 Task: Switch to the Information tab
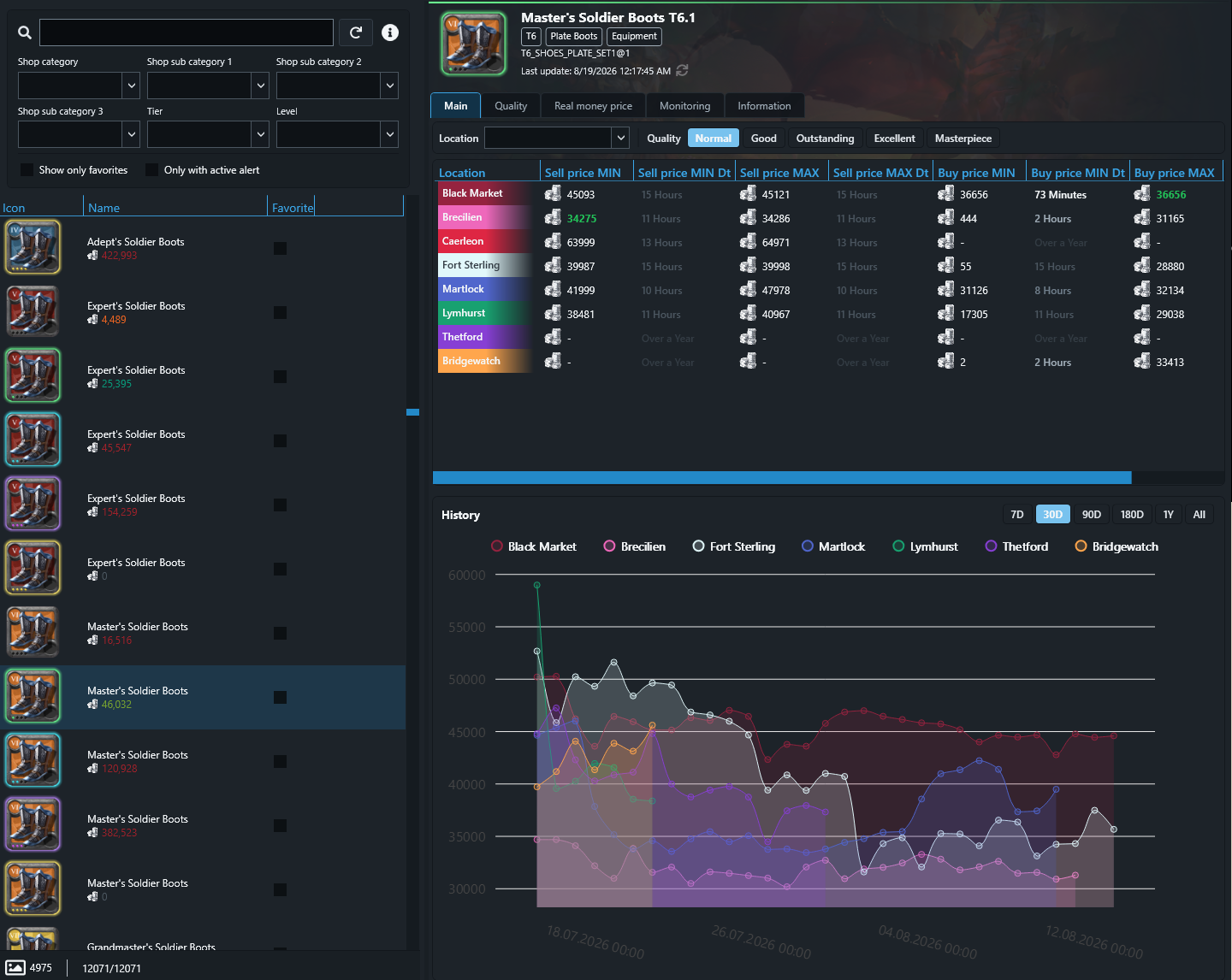764,106
